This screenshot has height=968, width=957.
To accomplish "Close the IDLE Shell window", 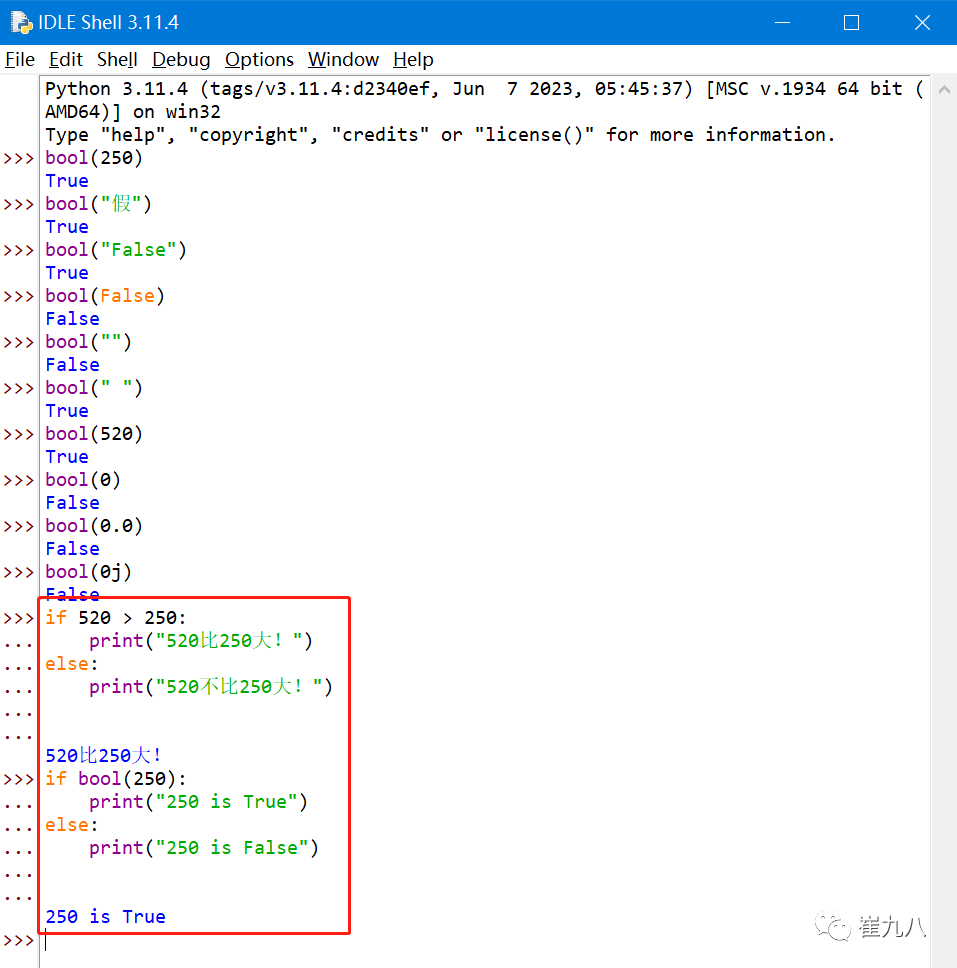I will tap(922, 22).
